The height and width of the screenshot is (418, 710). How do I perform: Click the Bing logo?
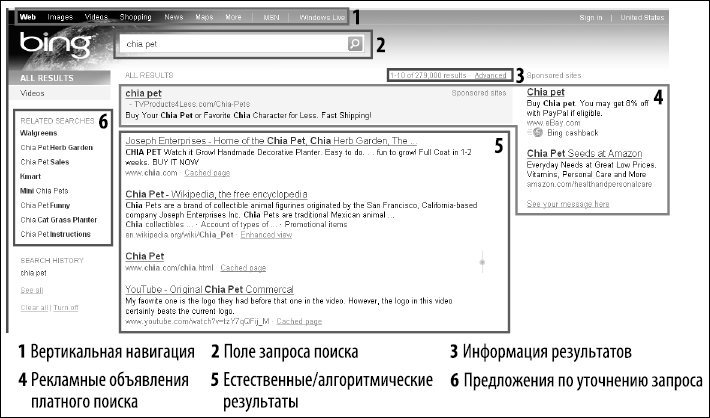tap(56, 46)
